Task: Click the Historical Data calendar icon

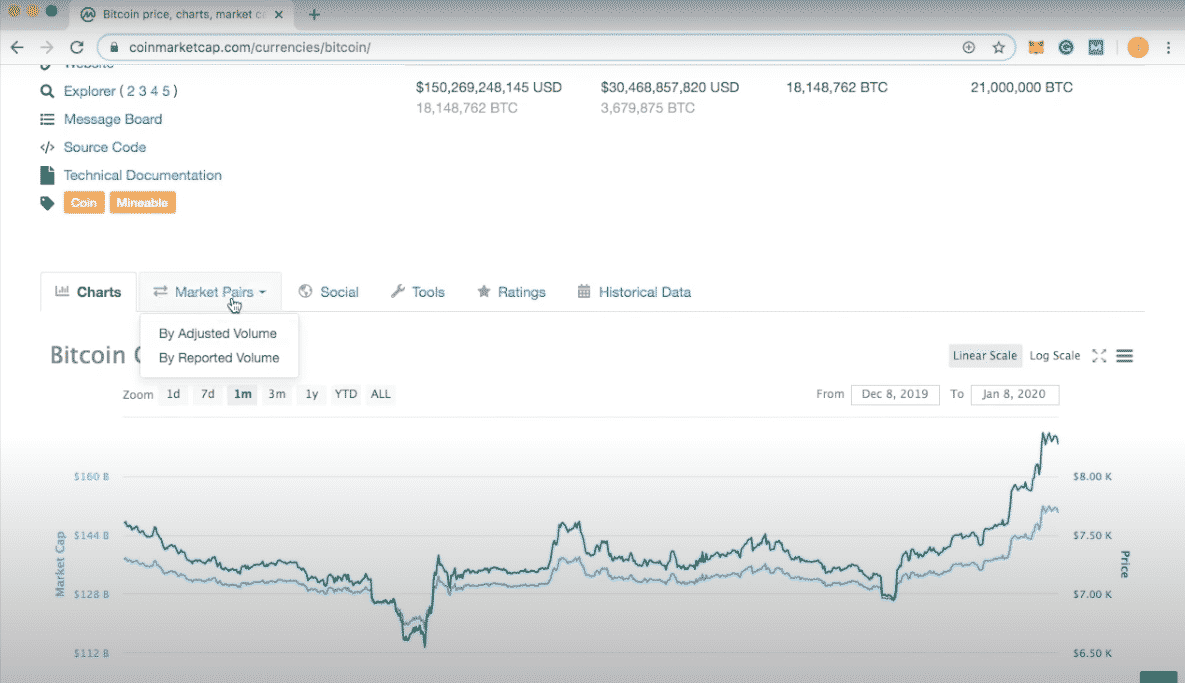Action: coord(583,292)
